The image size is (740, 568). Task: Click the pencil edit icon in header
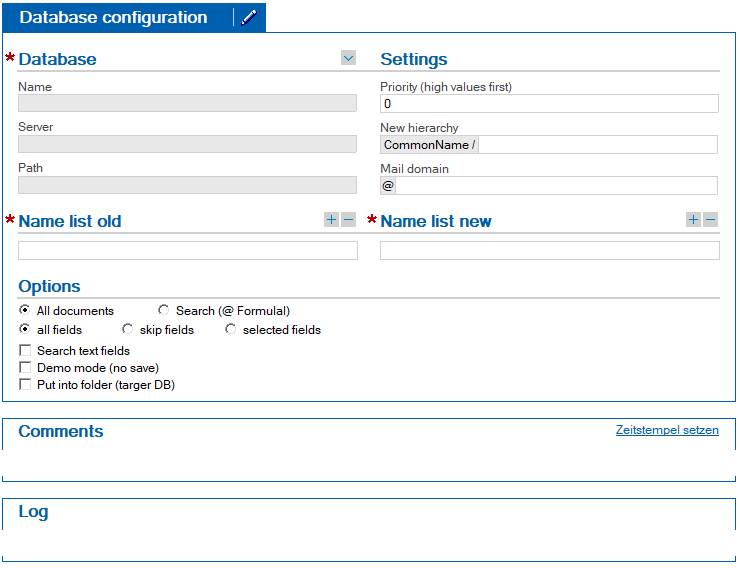tap(249, 17)
